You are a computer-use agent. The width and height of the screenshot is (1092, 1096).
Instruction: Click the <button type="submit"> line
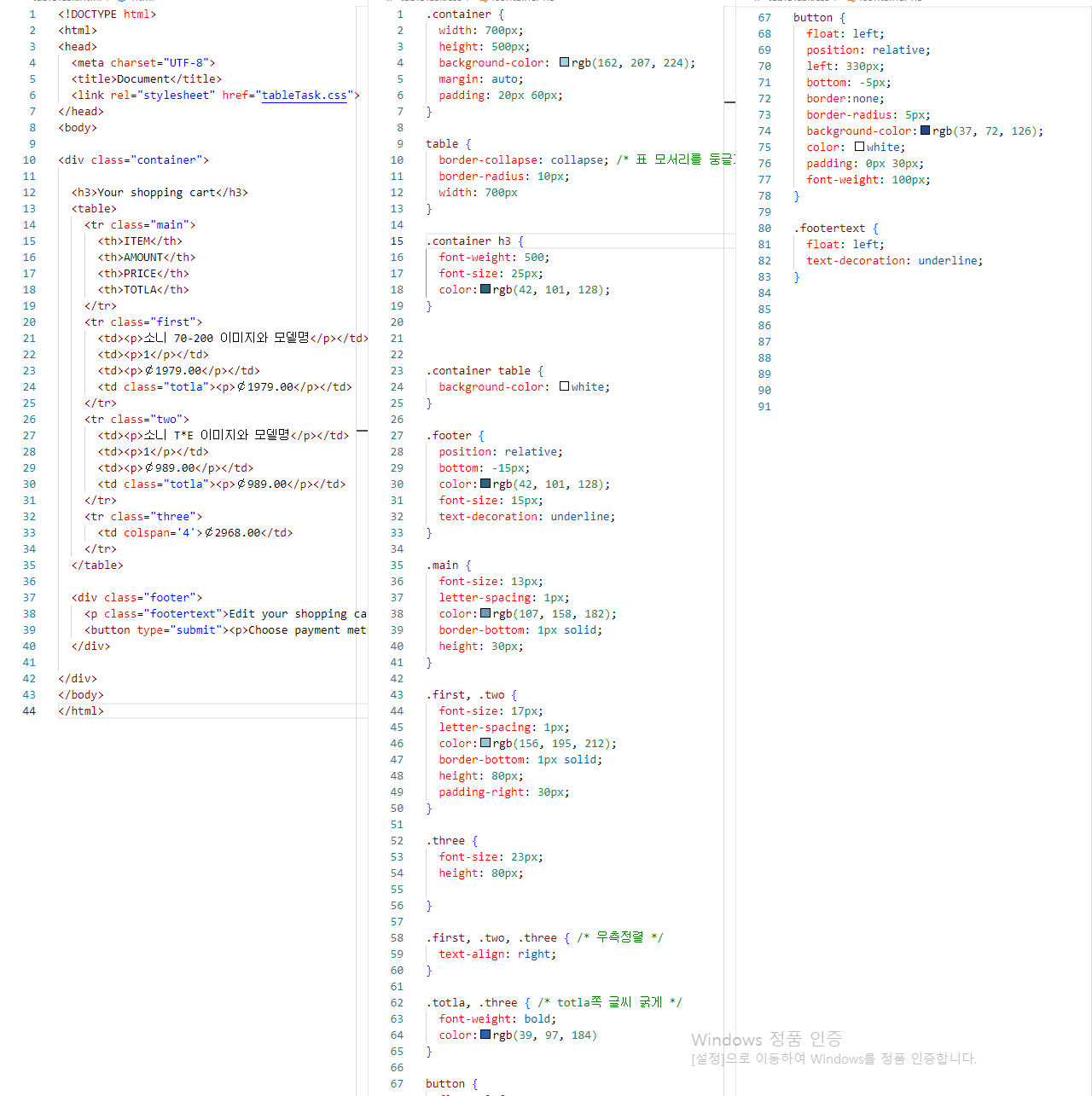tap(225, 630)
